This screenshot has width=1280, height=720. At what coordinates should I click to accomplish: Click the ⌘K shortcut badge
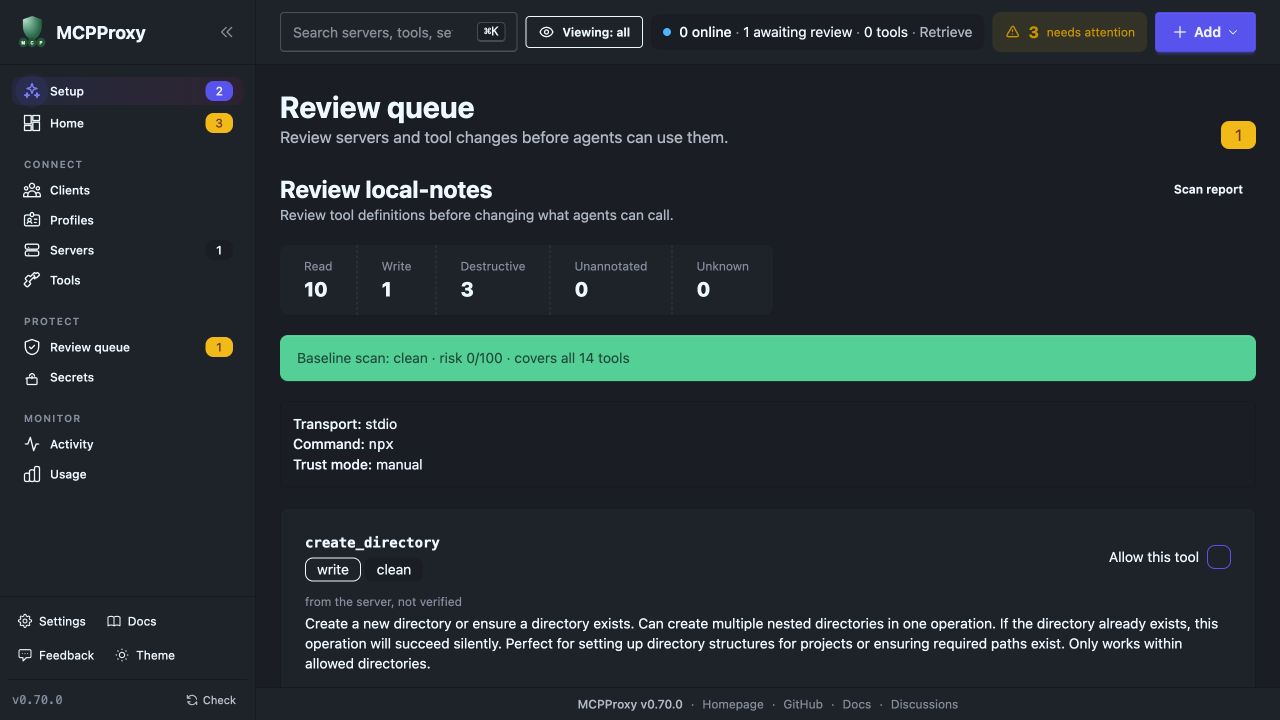tap(491, 32)
